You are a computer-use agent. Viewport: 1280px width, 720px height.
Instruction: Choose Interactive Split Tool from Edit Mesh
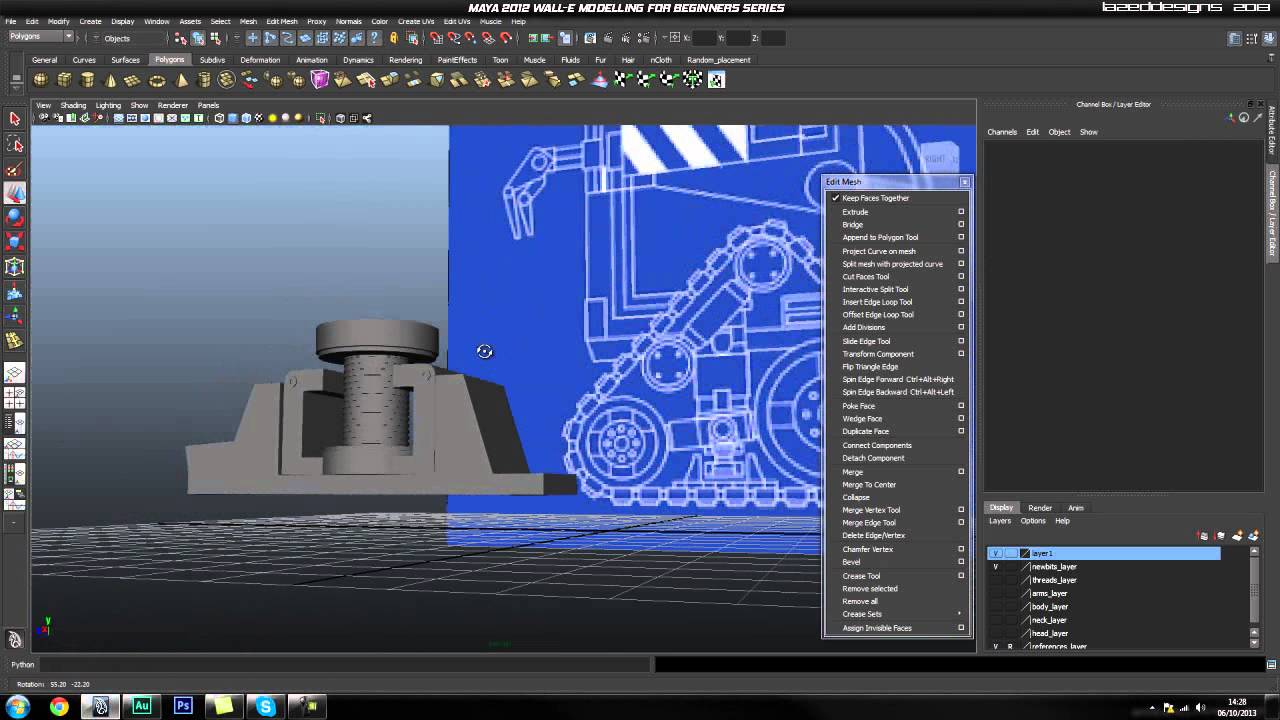875,289
